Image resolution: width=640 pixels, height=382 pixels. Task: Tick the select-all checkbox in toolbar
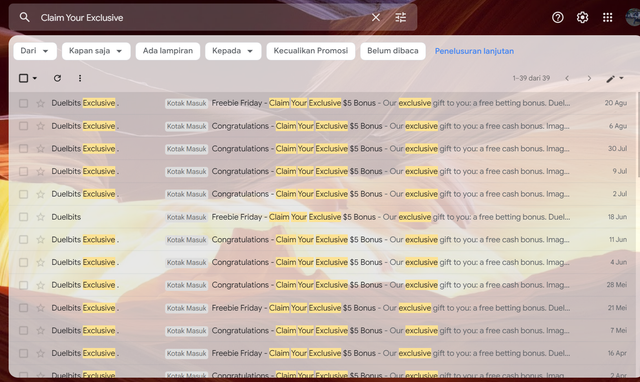[24, 78]
